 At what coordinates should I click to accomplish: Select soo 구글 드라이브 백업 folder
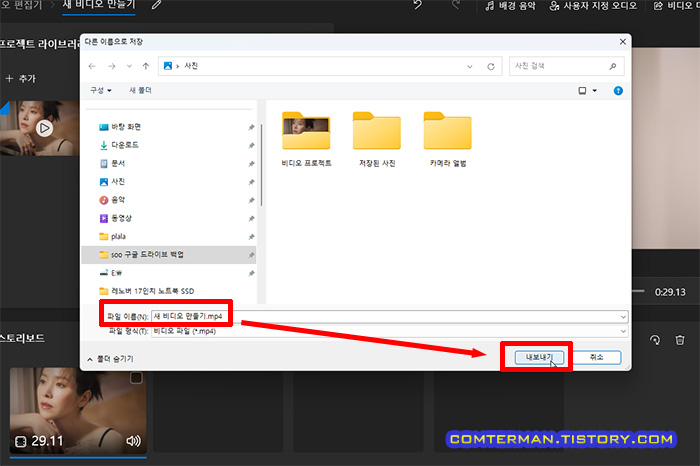tap(170, 254)
